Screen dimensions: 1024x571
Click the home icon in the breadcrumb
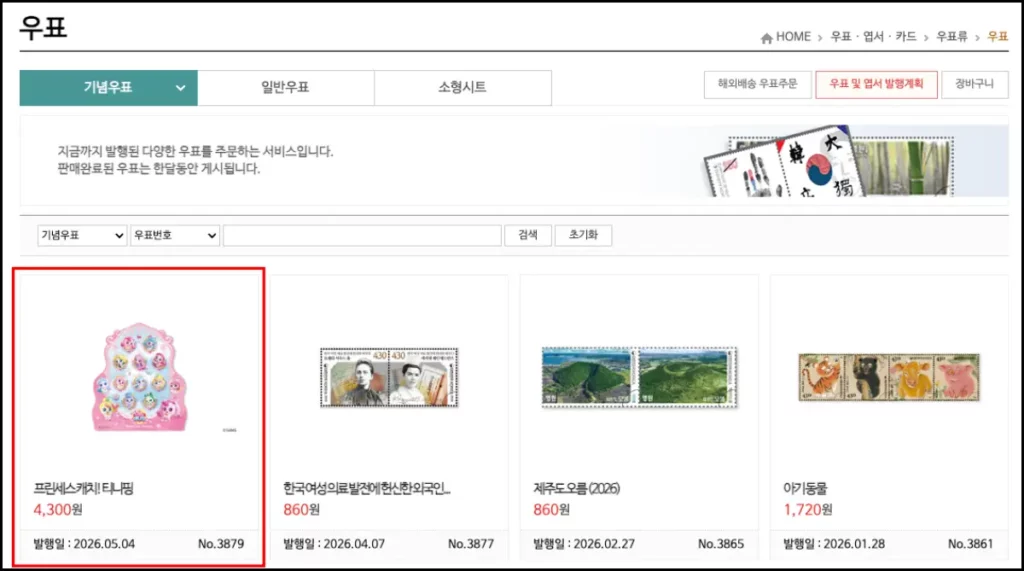[767, 39]
